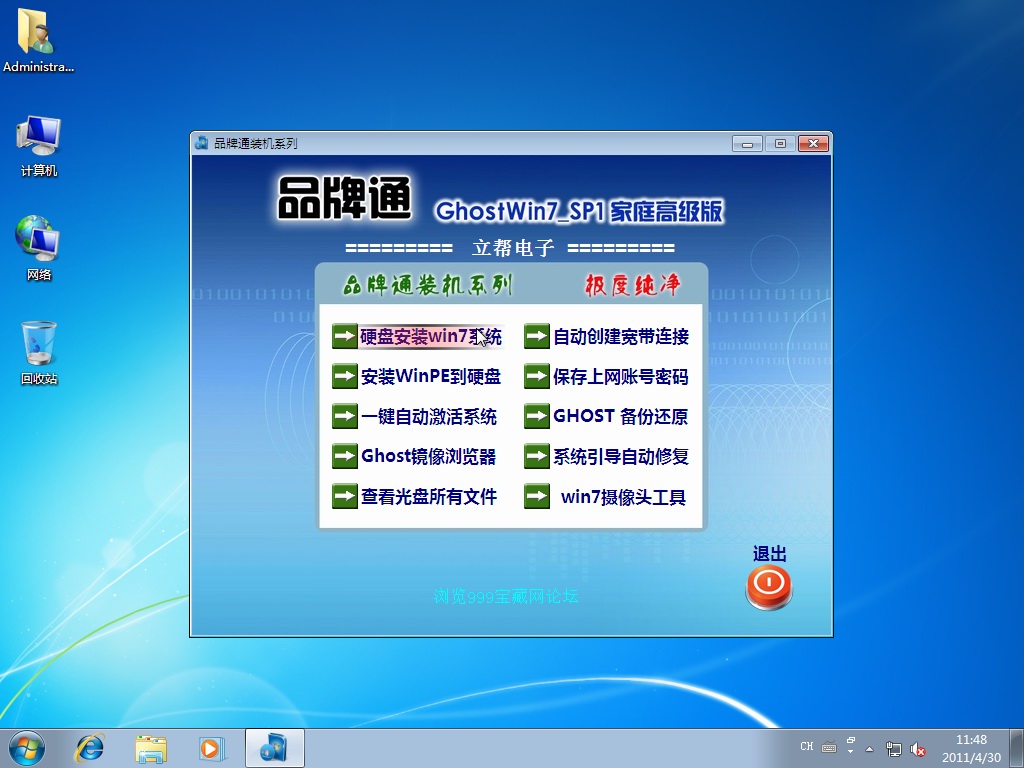Choose 自动创建宽带连接 option
Screen dimensions: 1024x768
(621, 336)
